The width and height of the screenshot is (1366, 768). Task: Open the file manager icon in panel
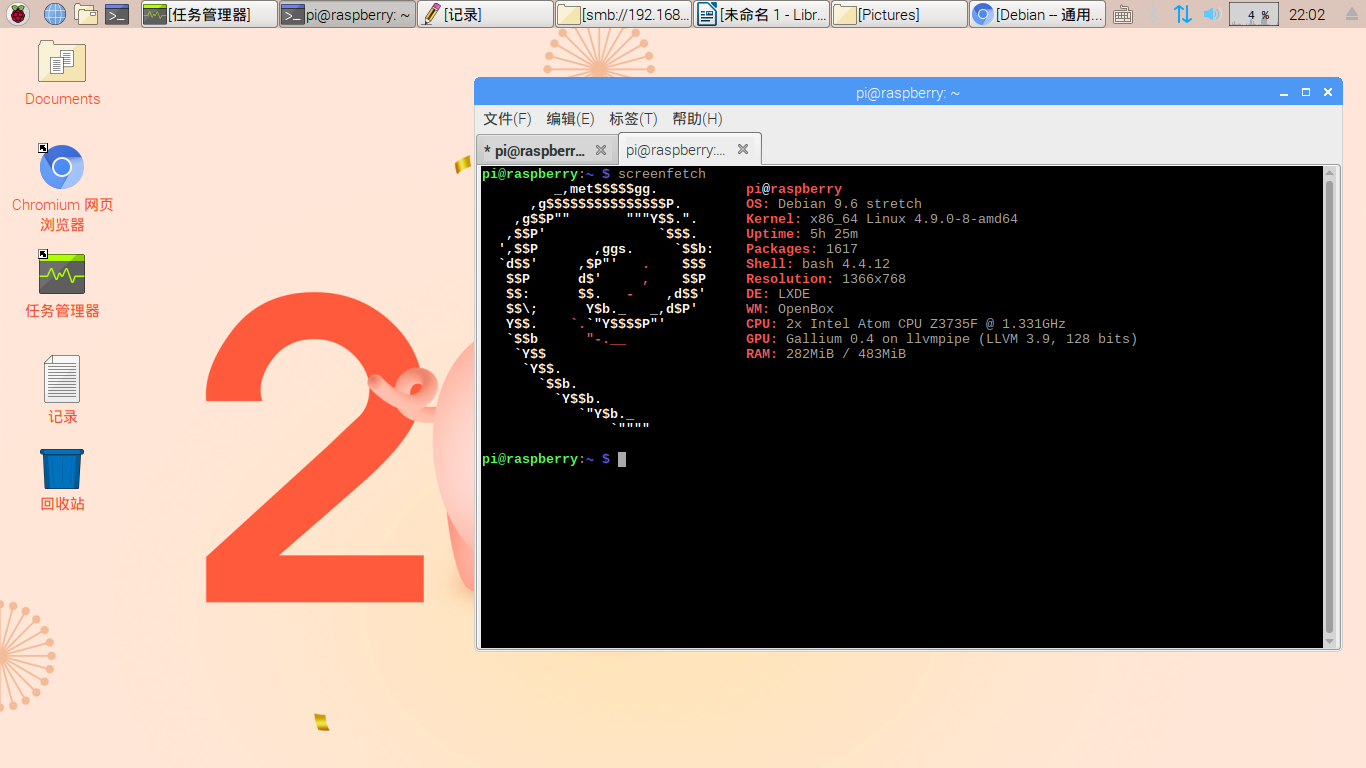[86, 14]
